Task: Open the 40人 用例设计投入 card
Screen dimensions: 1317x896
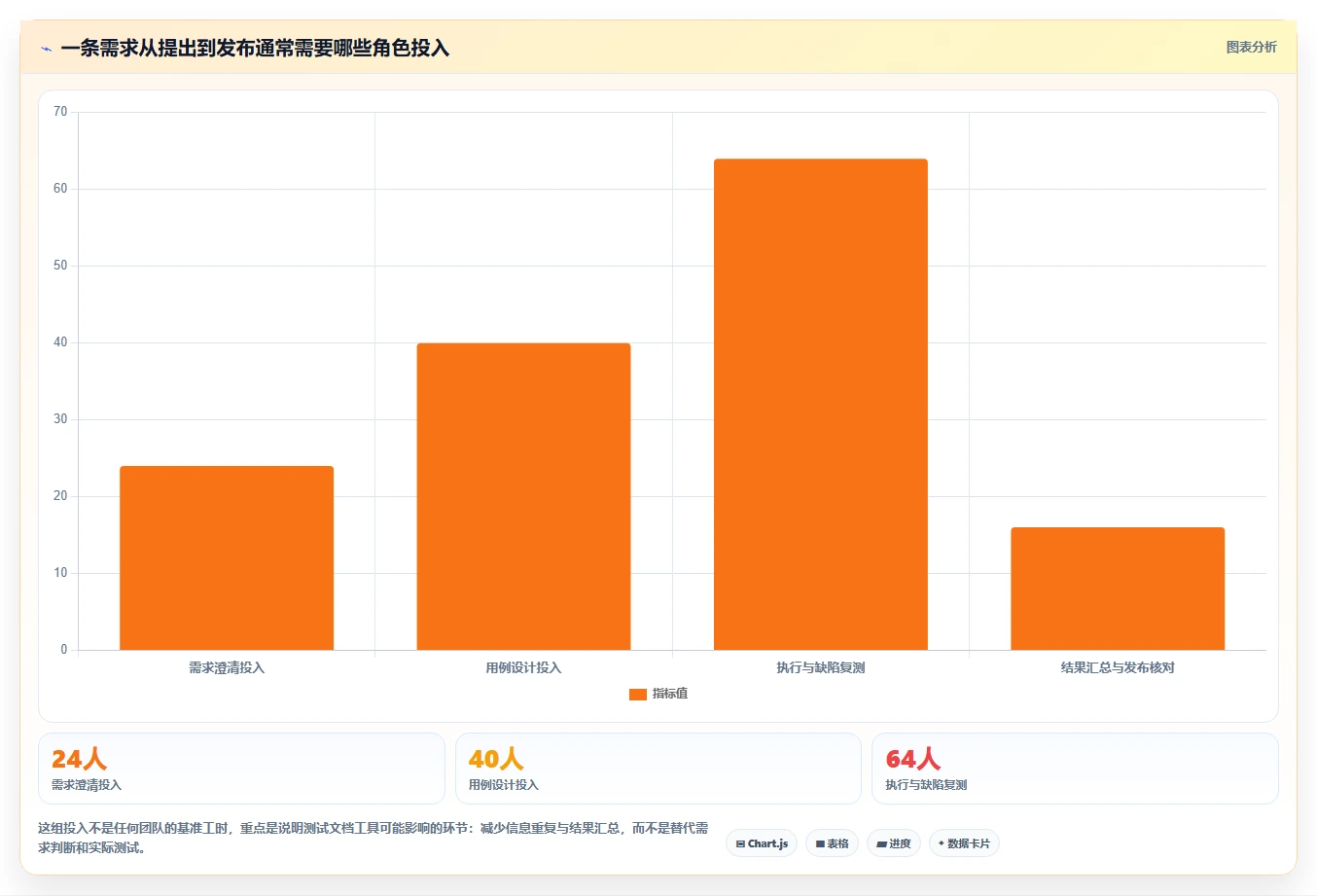Action: (658, 769)
